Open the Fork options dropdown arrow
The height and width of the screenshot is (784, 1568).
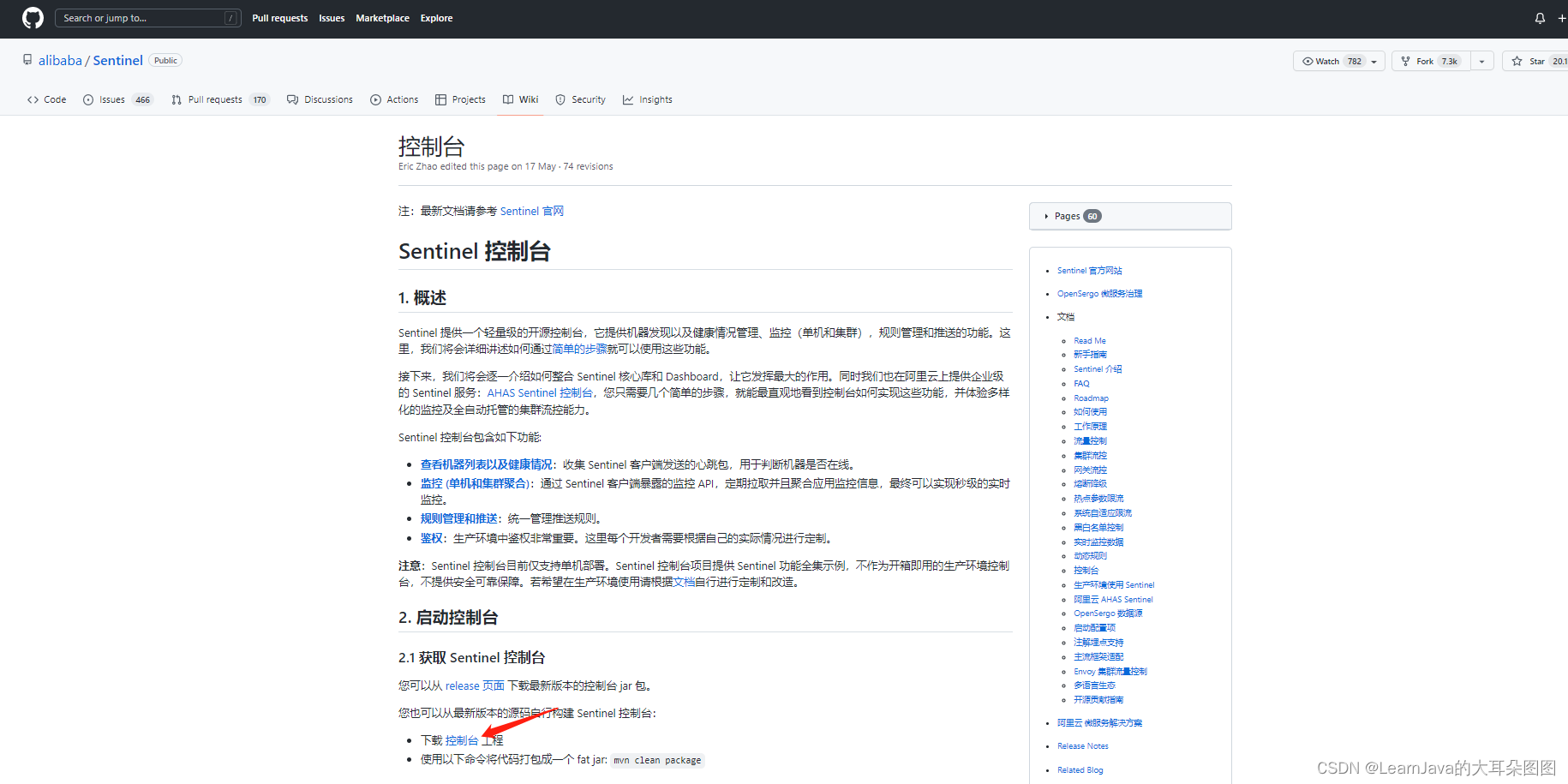1482,61
